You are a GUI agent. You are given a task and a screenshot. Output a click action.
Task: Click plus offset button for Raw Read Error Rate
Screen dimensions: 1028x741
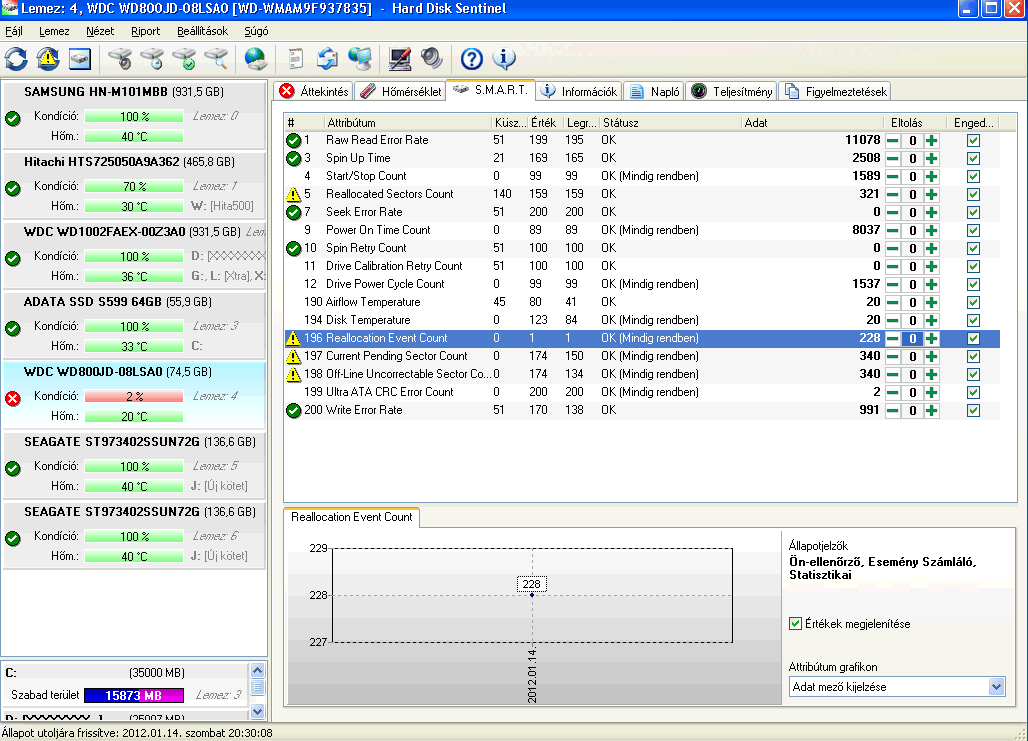click(932, 140)
